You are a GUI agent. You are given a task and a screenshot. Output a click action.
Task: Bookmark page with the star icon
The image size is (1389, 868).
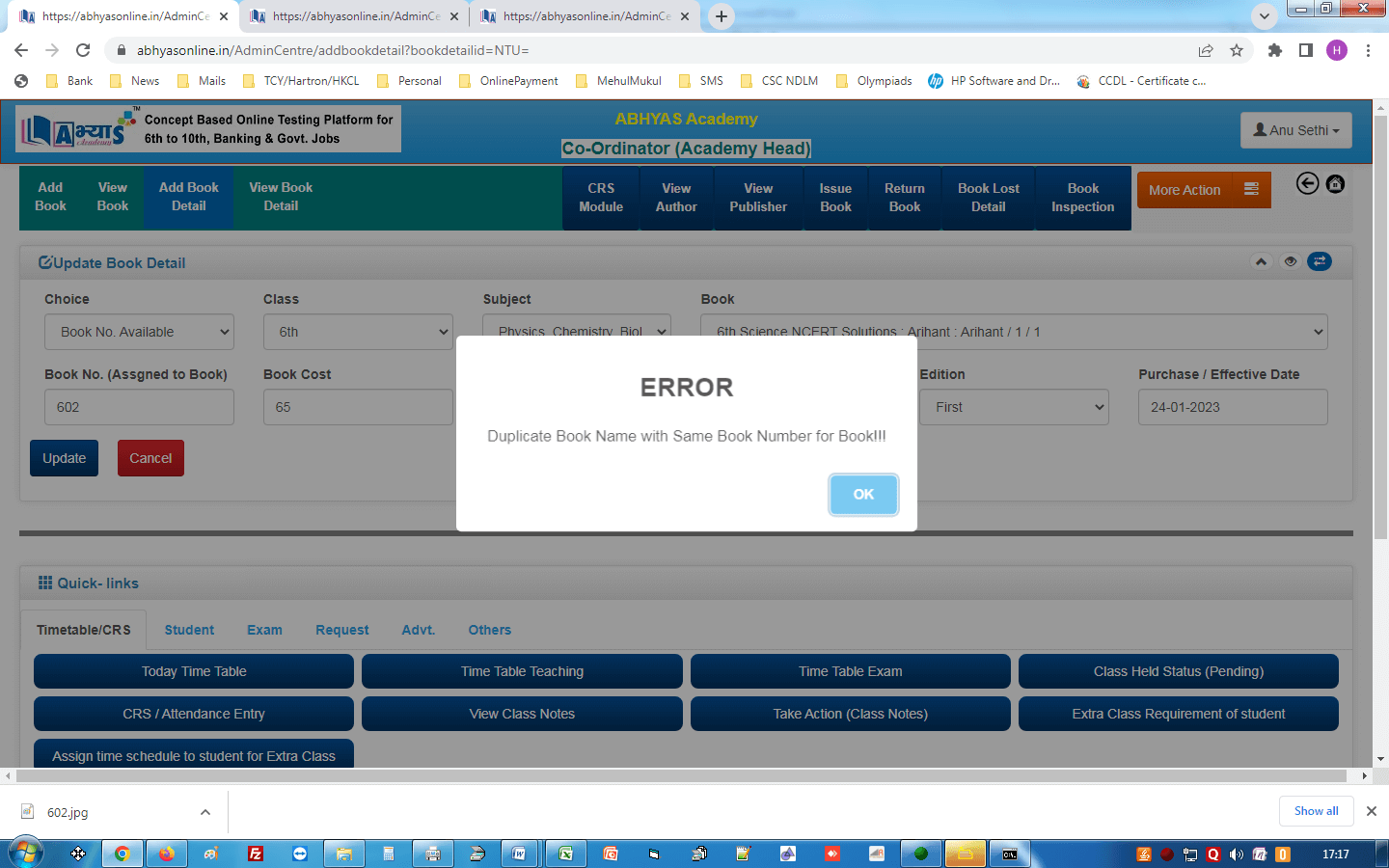pos(1237,50)
